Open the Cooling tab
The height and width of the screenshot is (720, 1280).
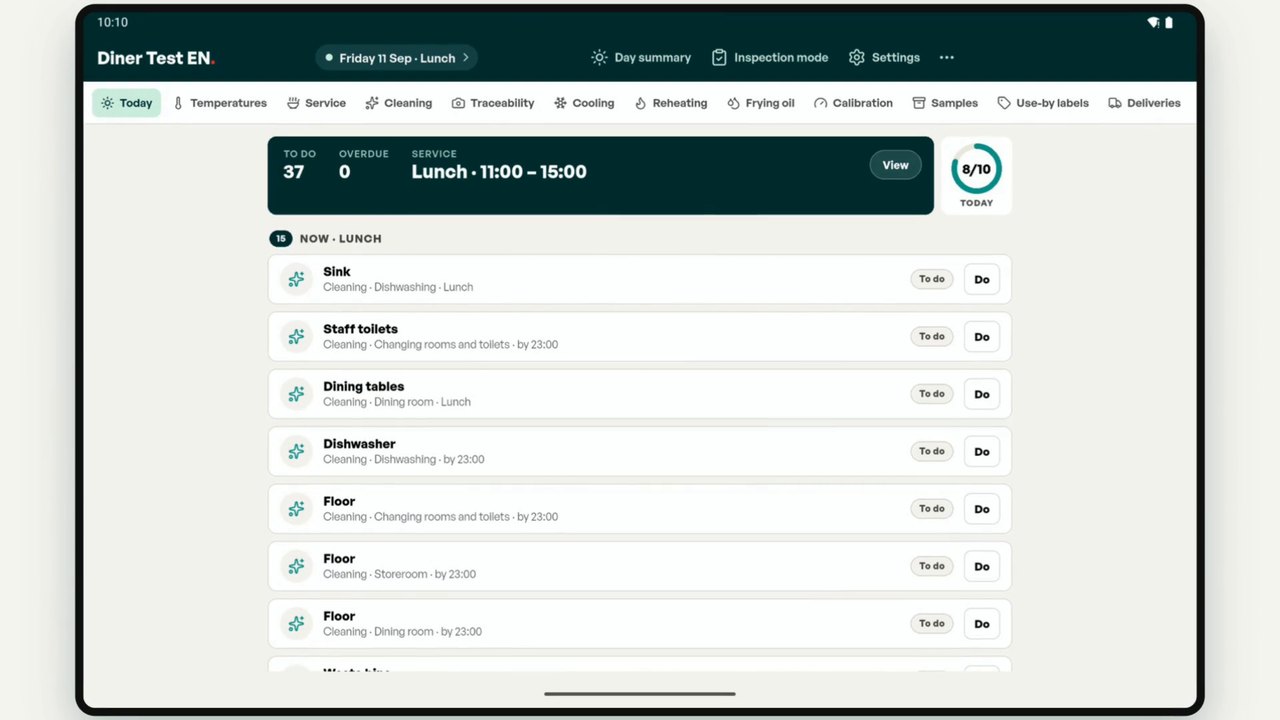coord(584,103)
